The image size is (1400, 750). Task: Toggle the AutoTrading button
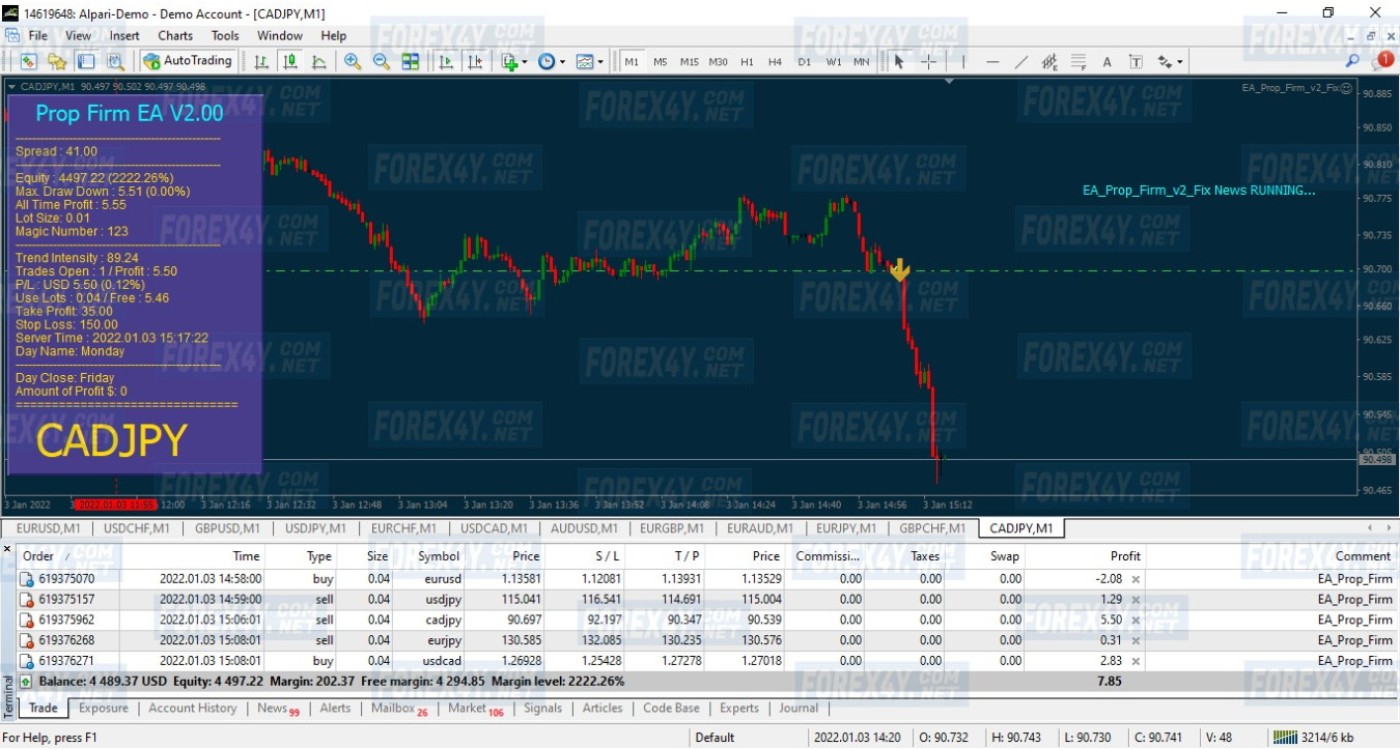coord(187,61)
